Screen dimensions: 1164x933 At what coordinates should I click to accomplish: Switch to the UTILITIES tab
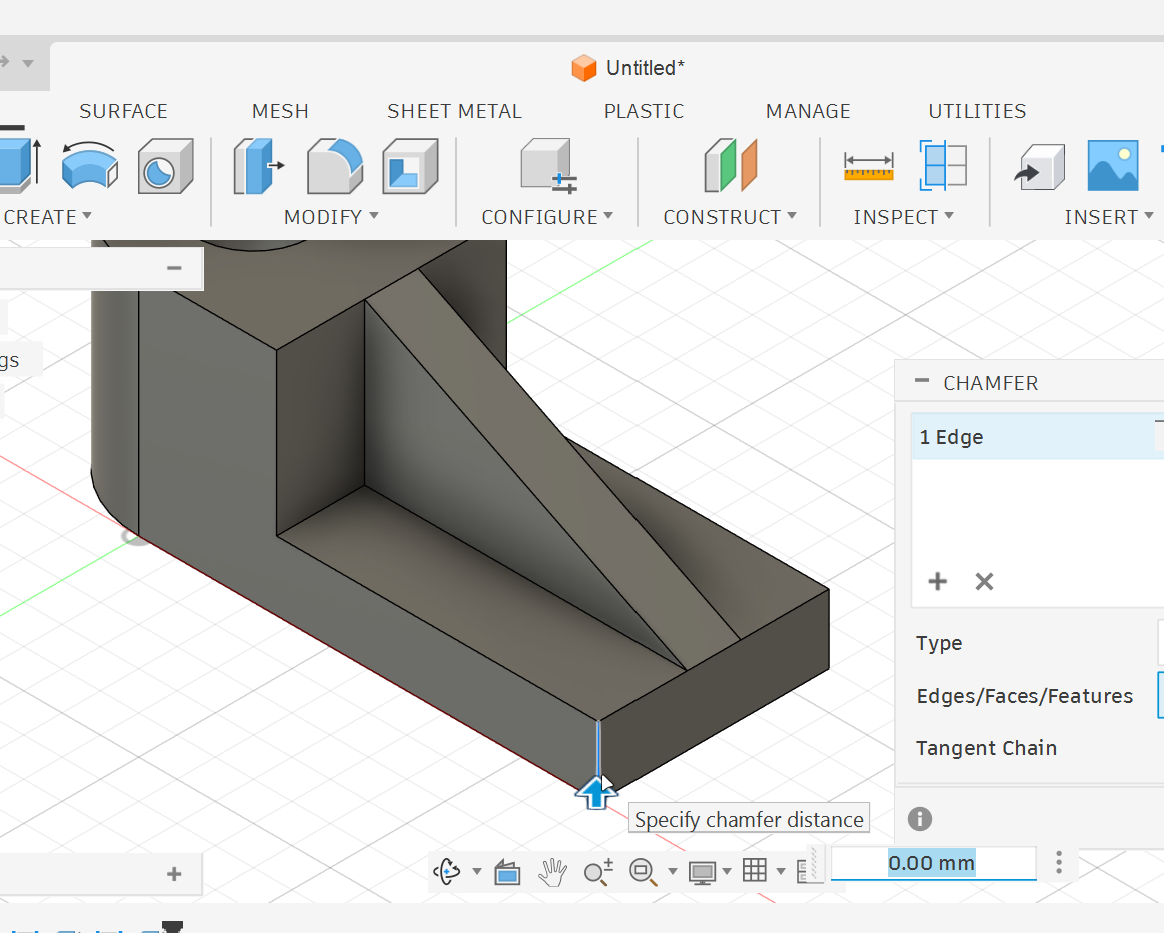tap(977, 111)
